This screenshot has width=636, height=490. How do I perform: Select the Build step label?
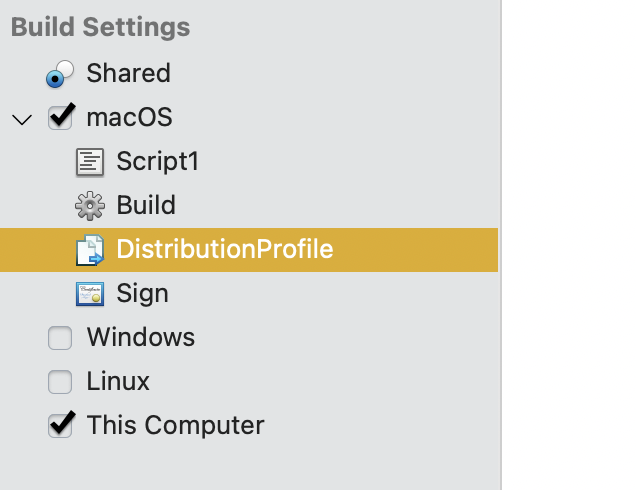146,206
